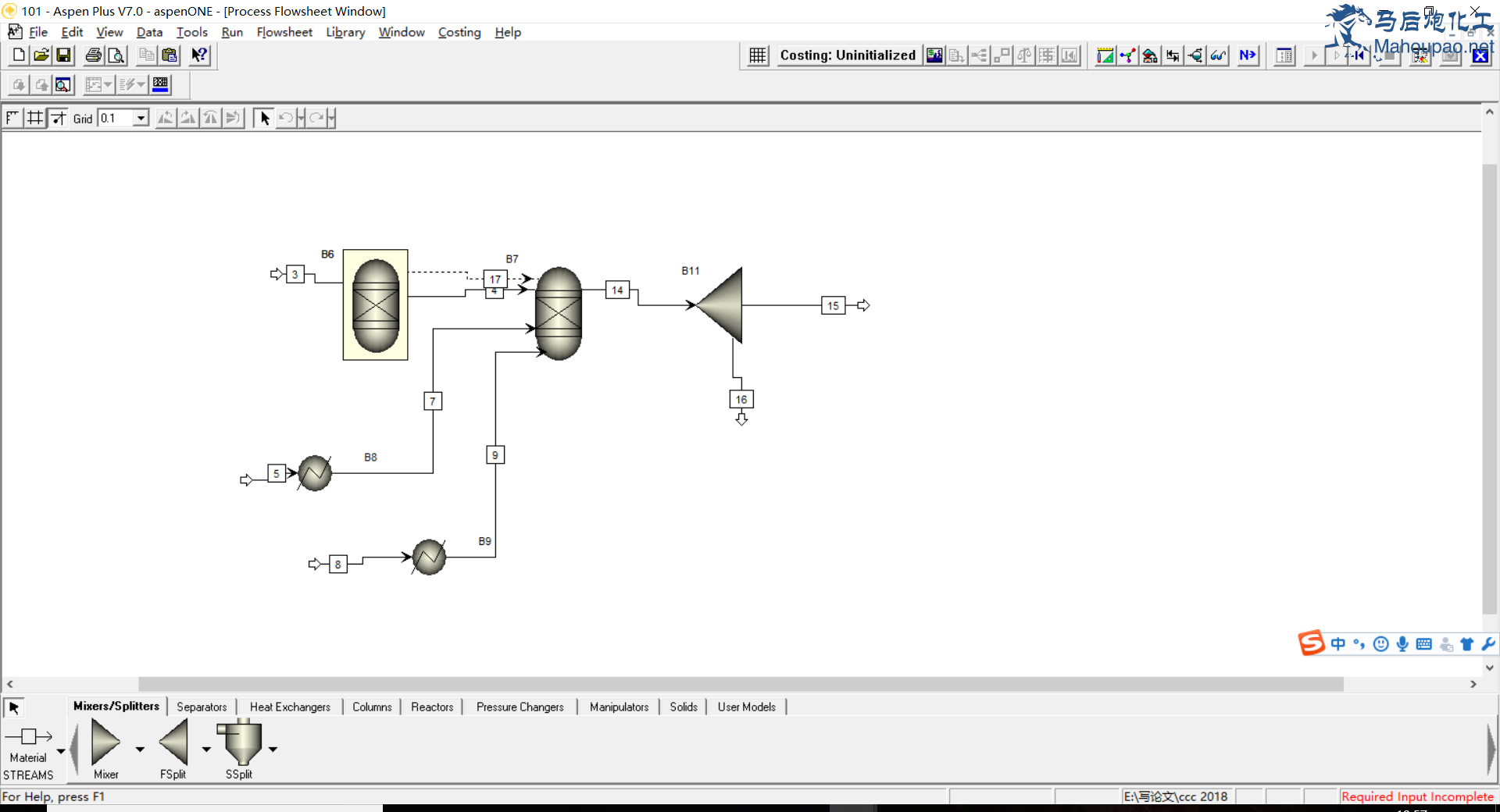Image resolution: width=1500 pixels, height=812 pixels.
Task: Open the Run menu
Action: (x=232, y=32)
